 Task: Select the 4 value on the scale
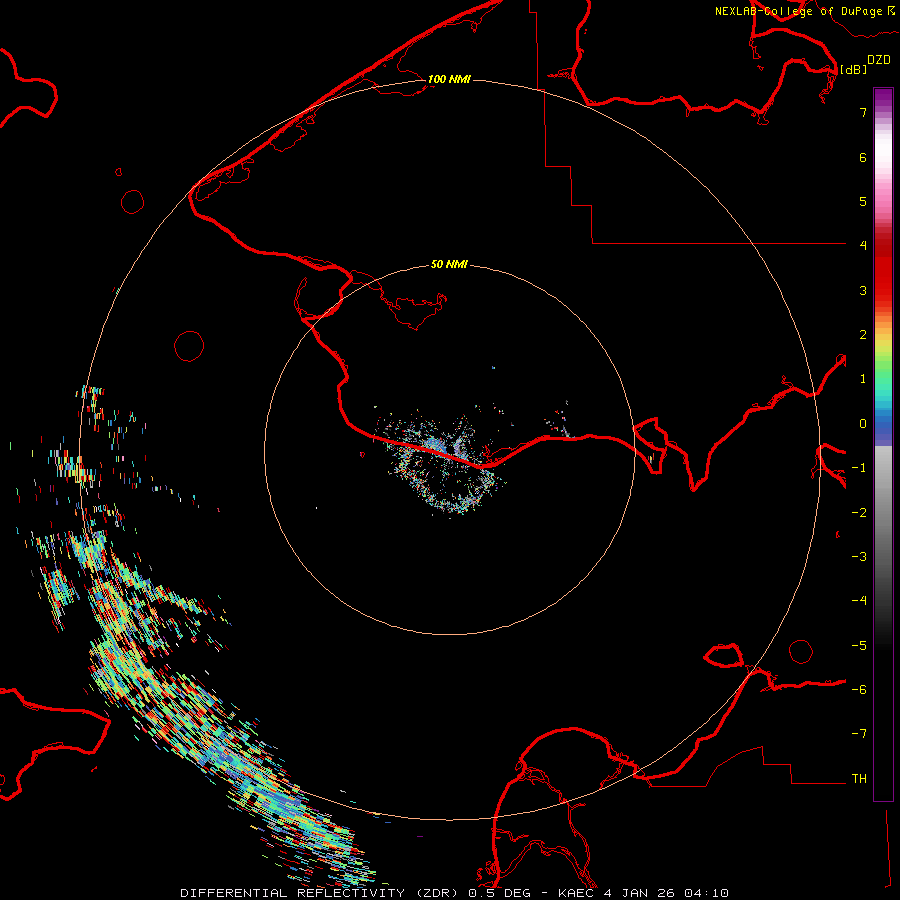(x=863, y=246)
